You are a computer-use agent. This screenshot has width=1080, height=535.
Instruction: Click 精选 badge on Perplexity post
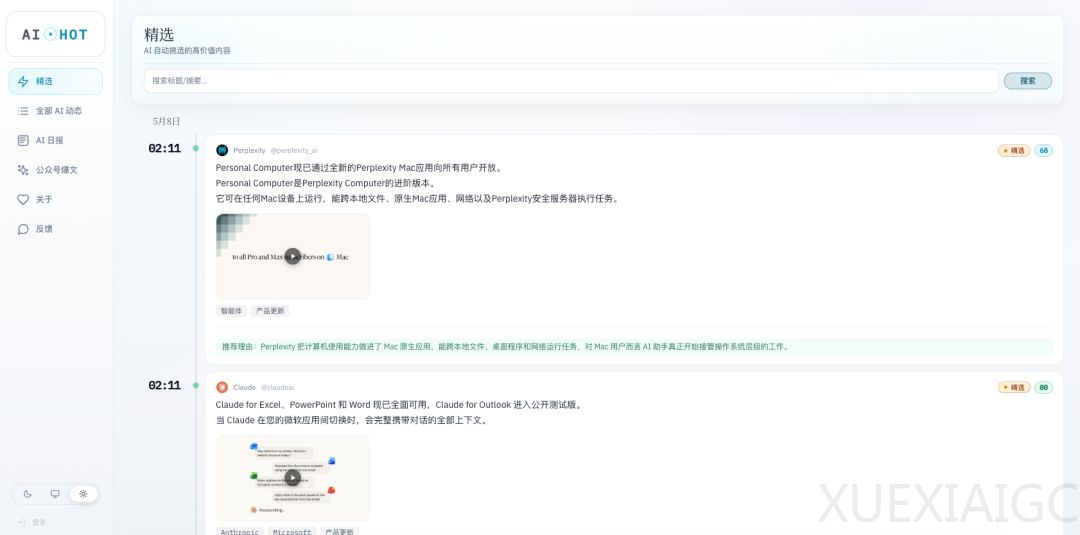point(1014,150)
